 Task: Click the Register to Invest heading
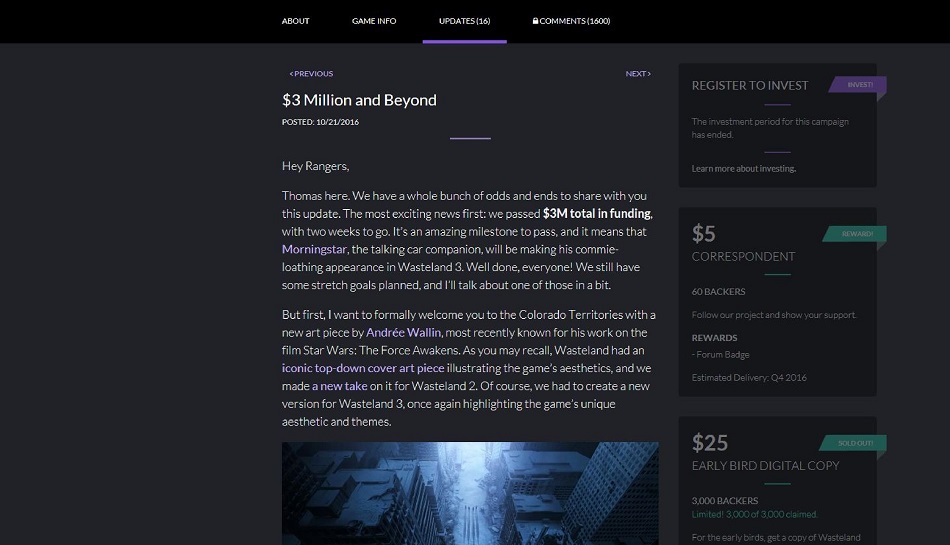tap(750, 86)
